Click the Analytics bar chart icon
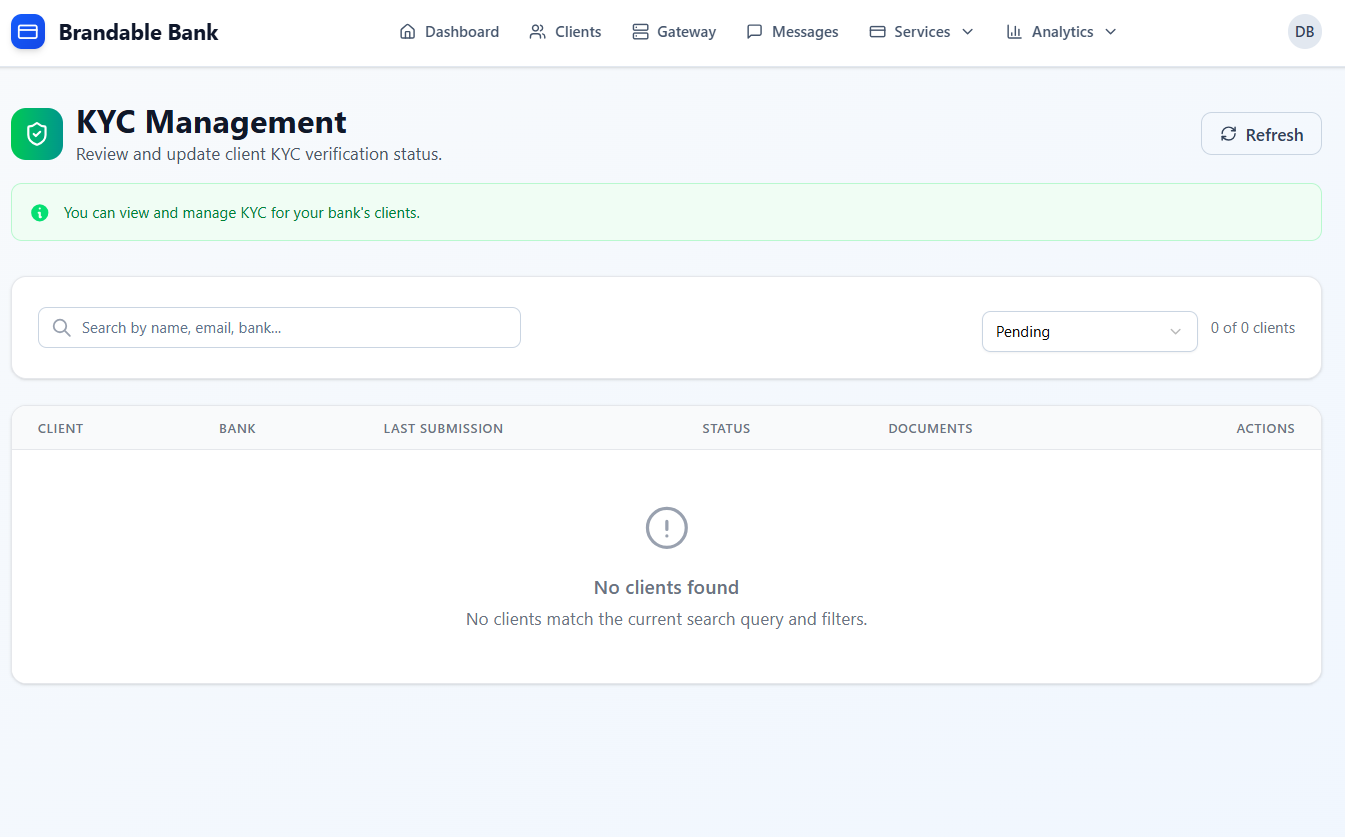Viewport: 1345px width, 837px height. click(1014, 31)
